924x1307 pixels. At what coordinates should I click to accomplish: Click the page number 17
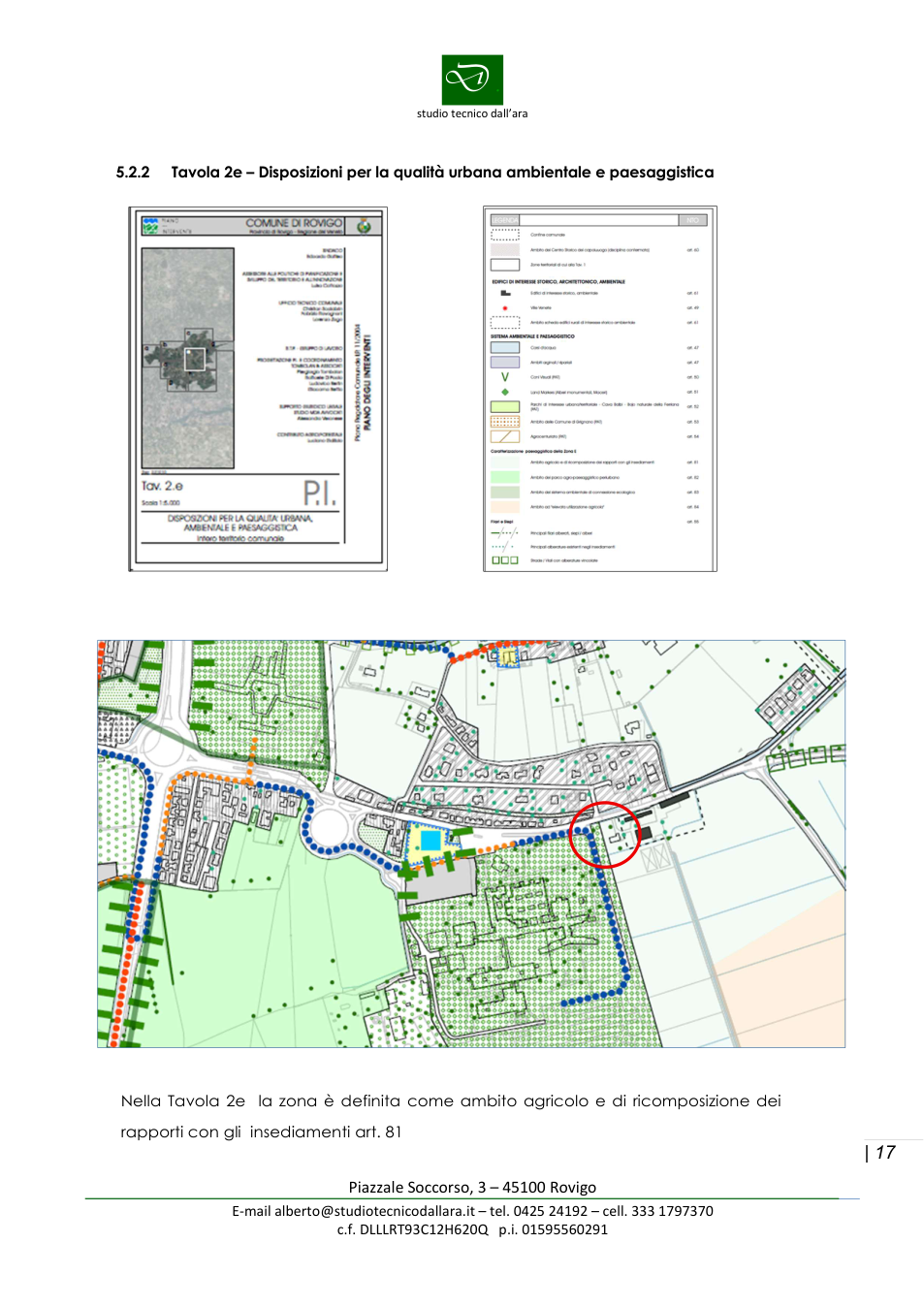885,1153
